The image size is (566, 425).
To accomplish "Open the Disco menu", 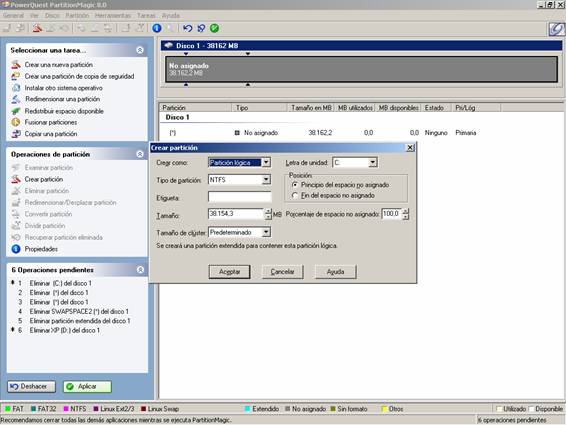I will (x=52, y=16).
